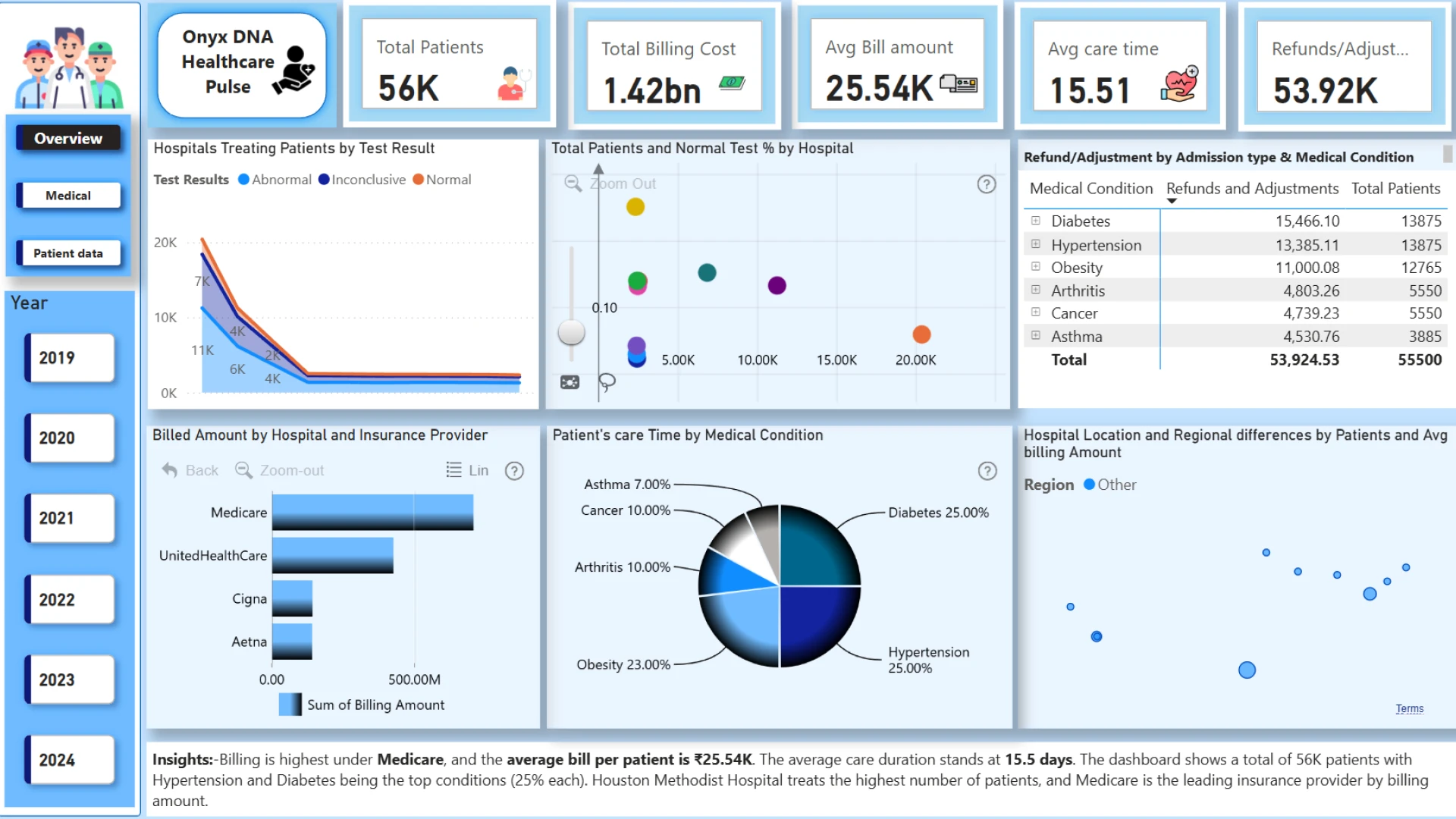
Task: Expand the Diabetes row in matrix
Action: tap(1035, 221)
